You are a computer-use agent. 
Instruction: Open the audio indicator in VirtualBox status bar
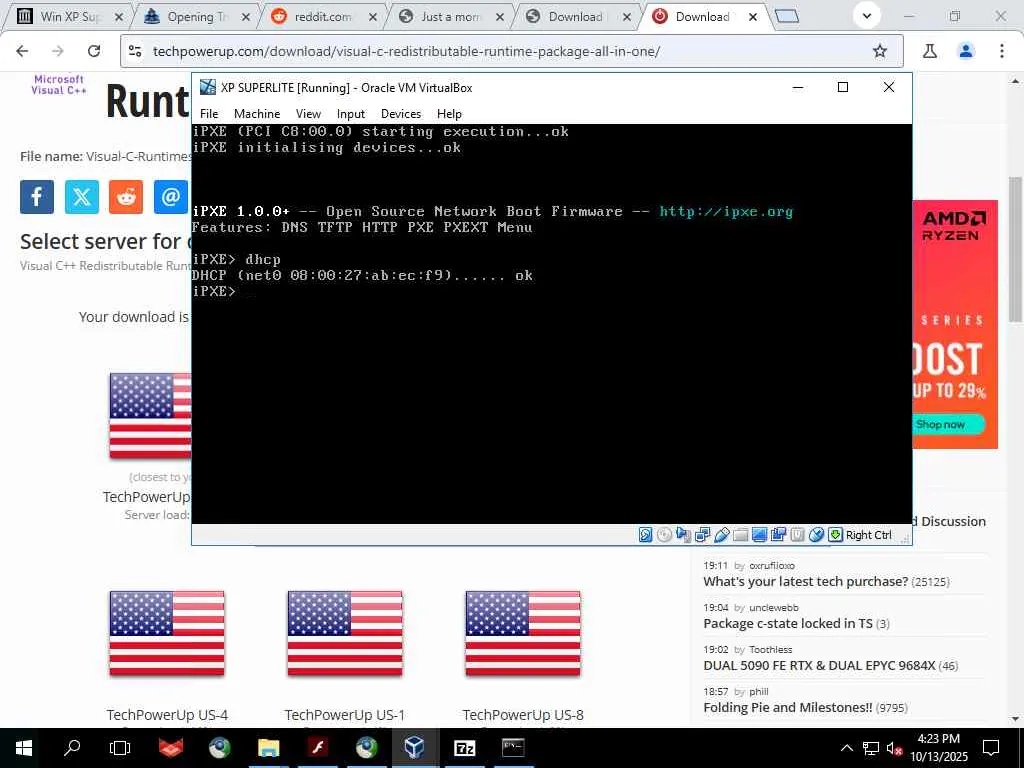[683, 535]
